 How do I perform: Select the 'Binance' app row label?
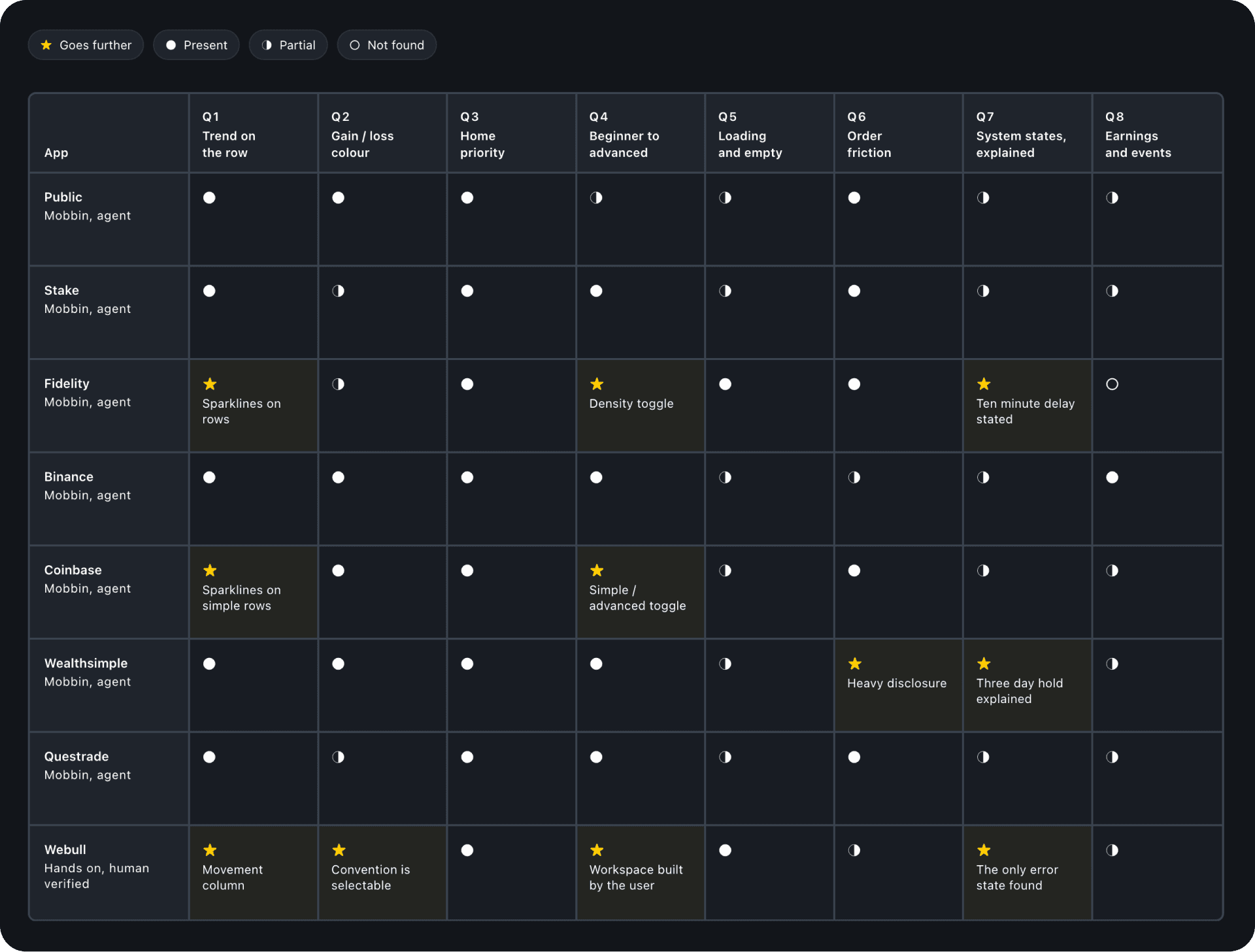[69, 477]
